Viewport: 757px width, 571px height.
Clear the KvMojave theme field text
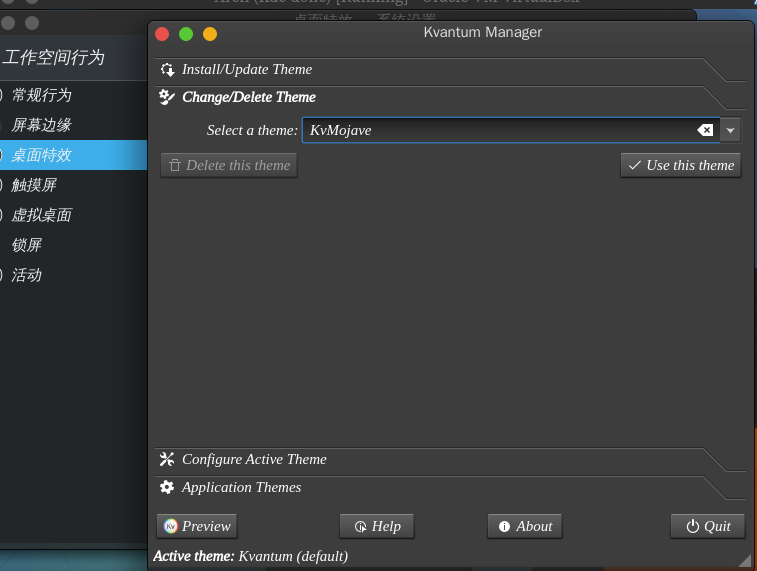point(705,130)
